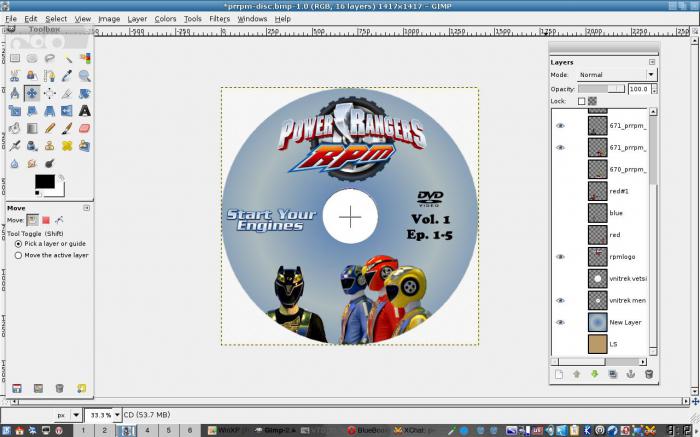Open the Windows menu
This screenshot has height=437, width=700.
tap(252, 19)
